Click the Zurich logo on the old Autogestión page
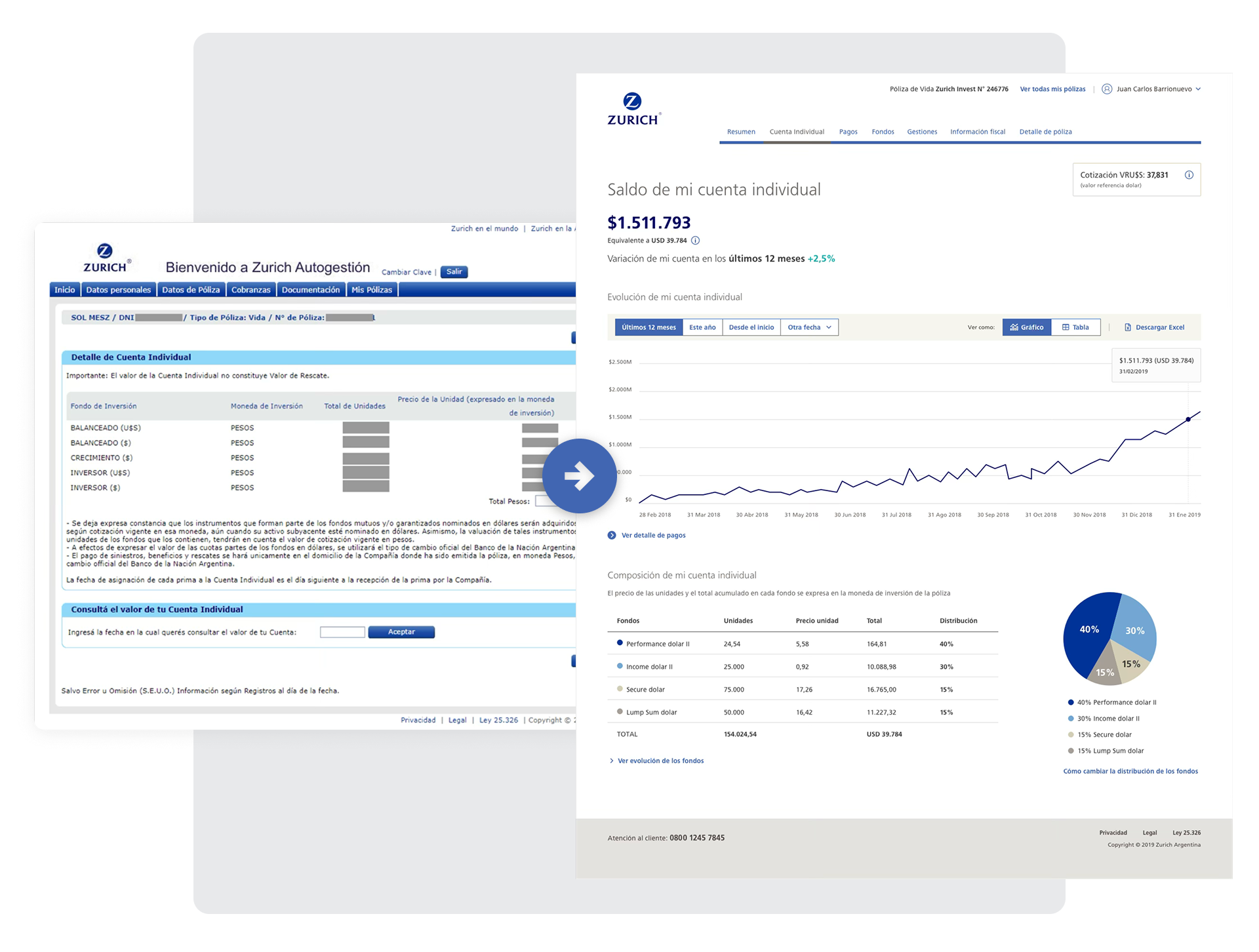This screenshot has width=1259, height=952. pyautogui.click(x=107, y=258)
